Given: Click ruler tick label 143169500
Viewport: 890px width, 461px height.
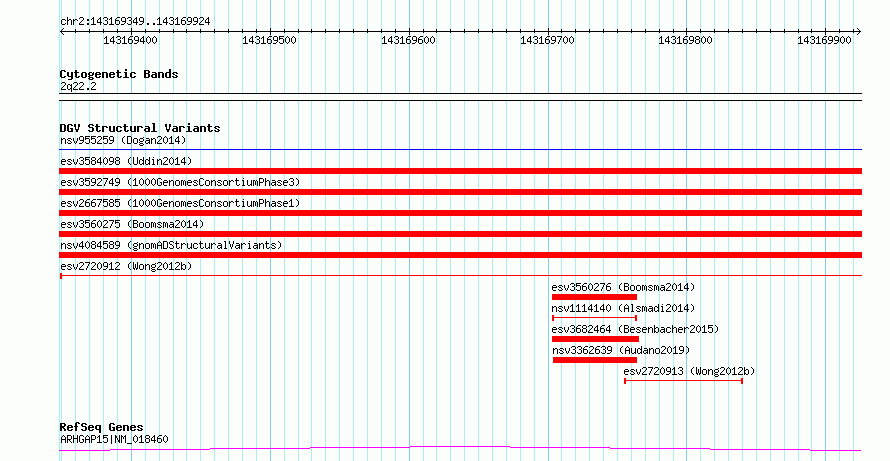Looking at the screenshot, I should (269, 40).
